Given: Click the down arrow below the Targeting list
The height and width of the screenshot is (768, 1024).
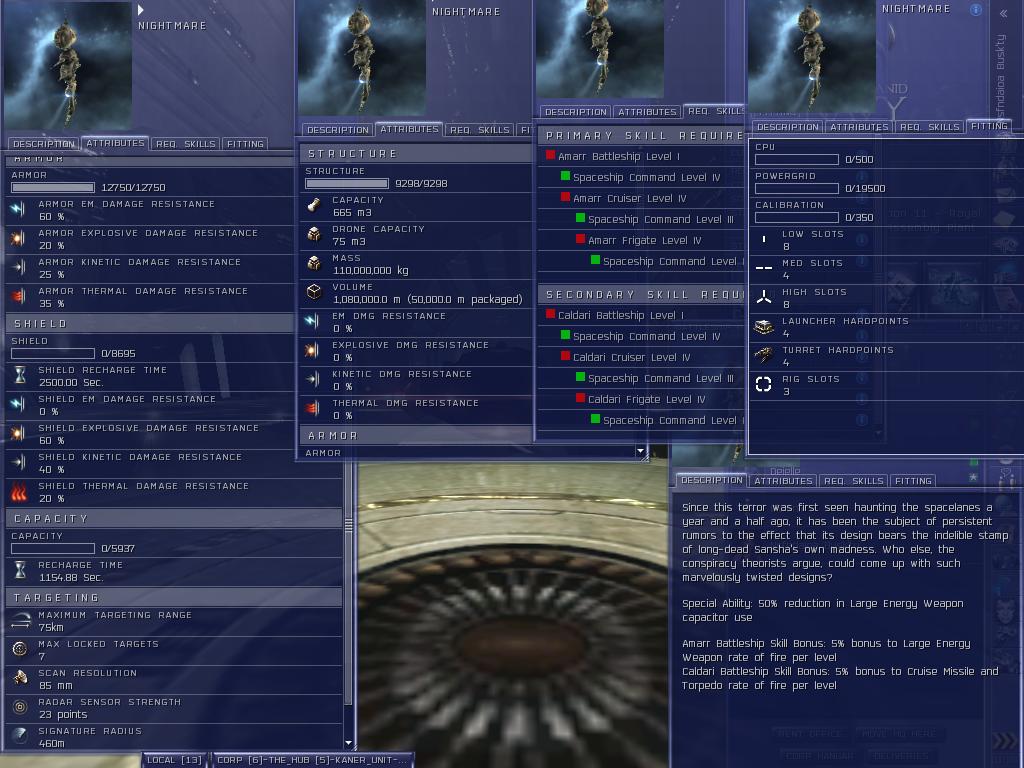Looking at the screenshot, I should coord(348,743).
